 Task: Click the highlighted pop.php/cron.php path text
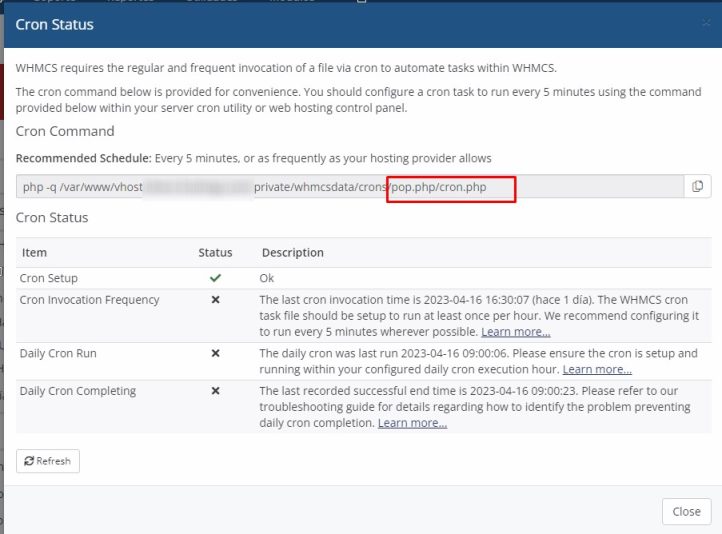[451, 187]
